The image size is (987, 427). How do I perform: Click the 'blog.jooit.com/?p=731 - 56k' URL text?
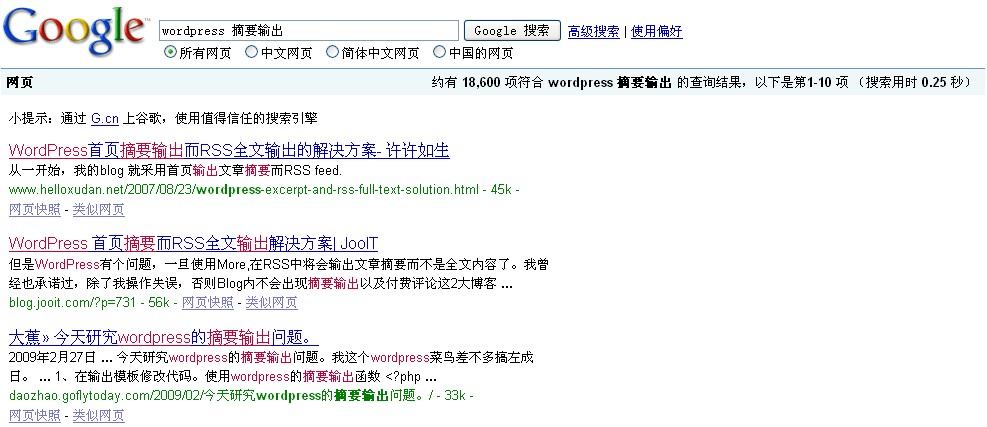[x=89, y=303]
